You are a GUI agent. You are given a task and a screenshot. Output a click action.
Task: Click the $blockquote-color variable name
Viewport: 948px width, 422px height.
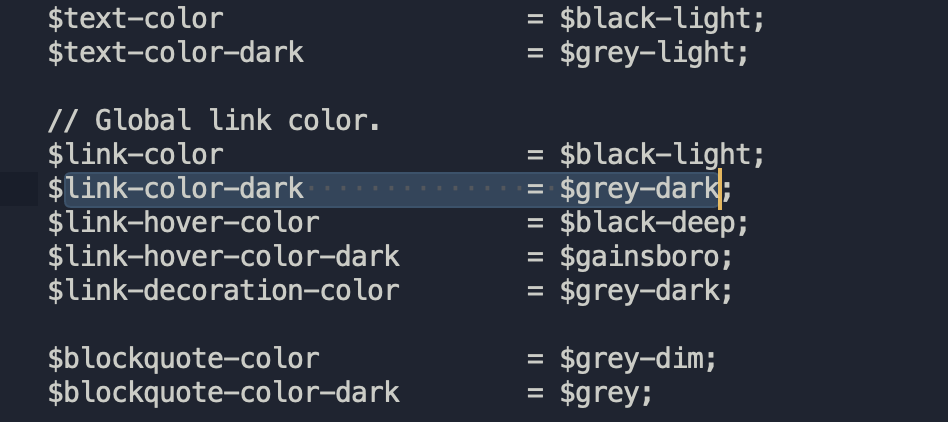[183, 359]
